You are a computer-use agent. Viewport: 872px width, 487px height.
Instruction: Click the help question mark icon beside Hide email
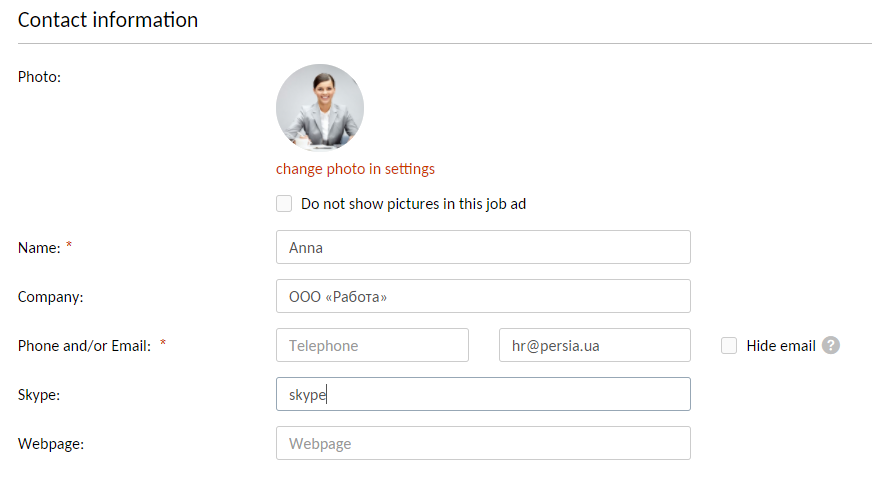(x=831, y=345)
